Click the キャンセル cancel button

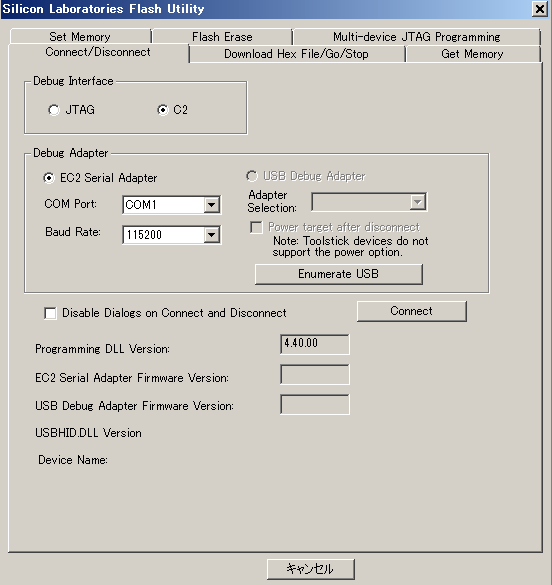point(311,569)
